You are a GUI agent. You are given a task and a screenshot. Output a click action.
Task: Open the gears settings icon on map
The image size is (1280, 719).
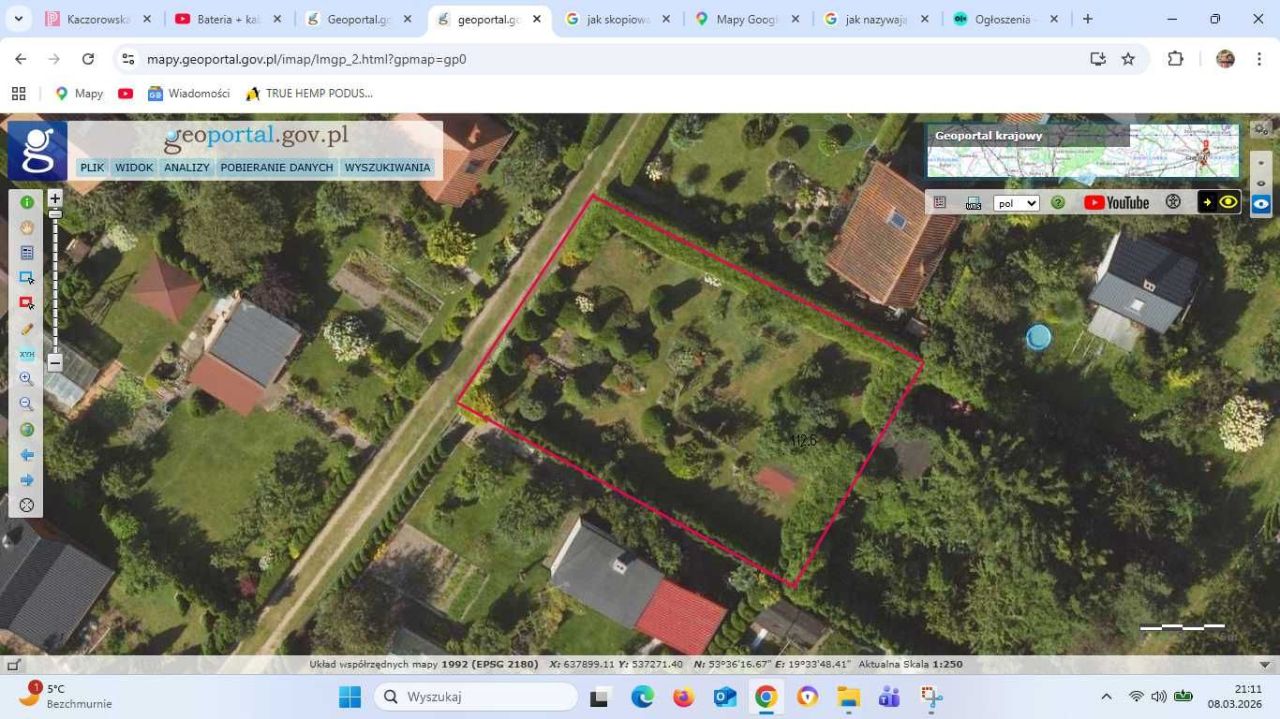click(1262, 129)
